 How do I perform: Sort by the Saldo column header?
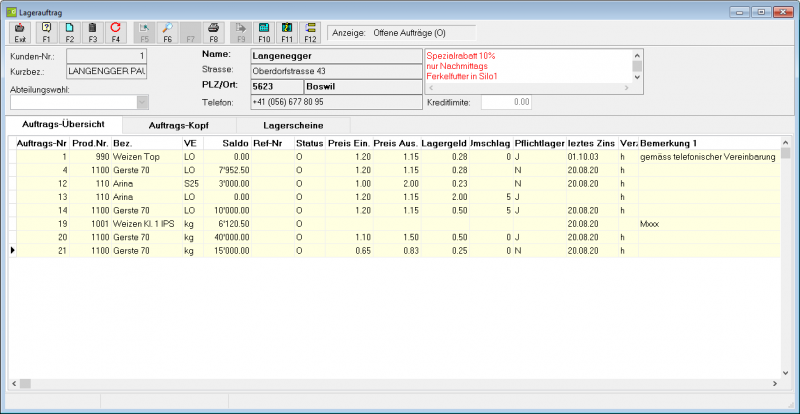[227, 143]
